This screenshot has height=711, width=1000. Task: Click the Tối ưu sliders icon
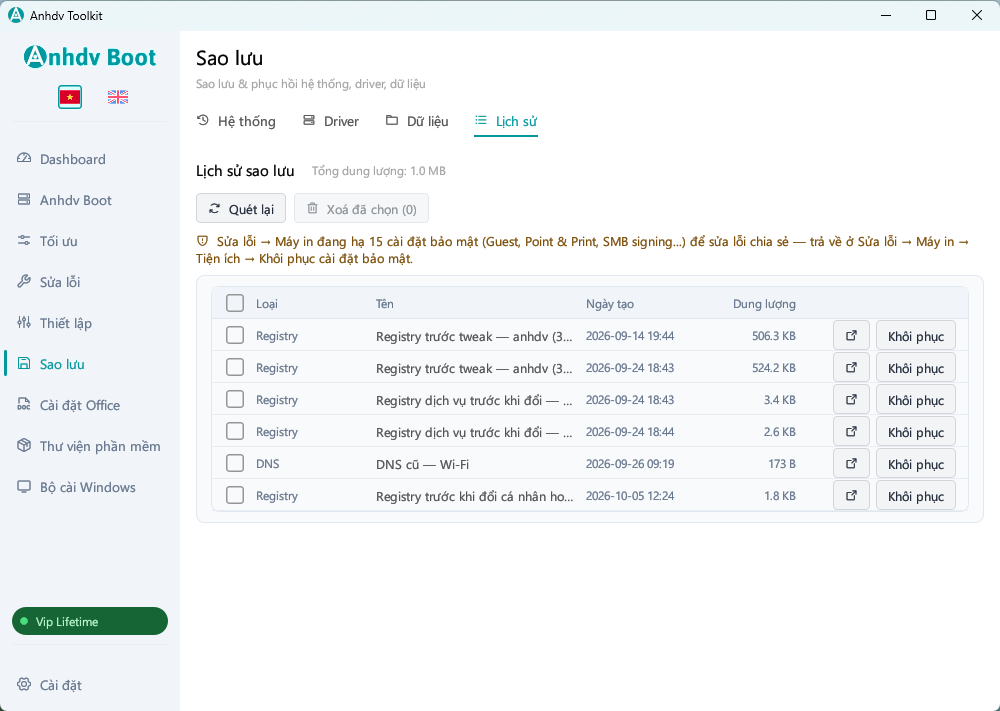click(x=24, y=240)
